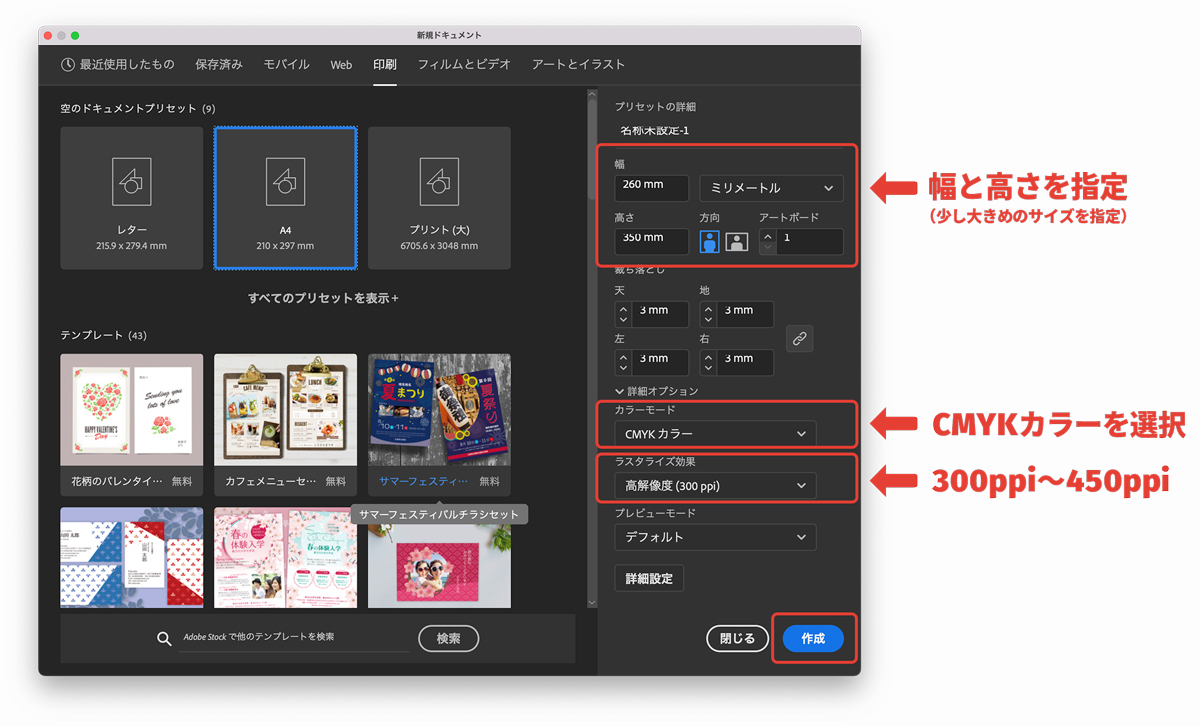Collapse the 詳細オプション section
The width and height of the screenshot is (1200, 726).
(619, 391)
